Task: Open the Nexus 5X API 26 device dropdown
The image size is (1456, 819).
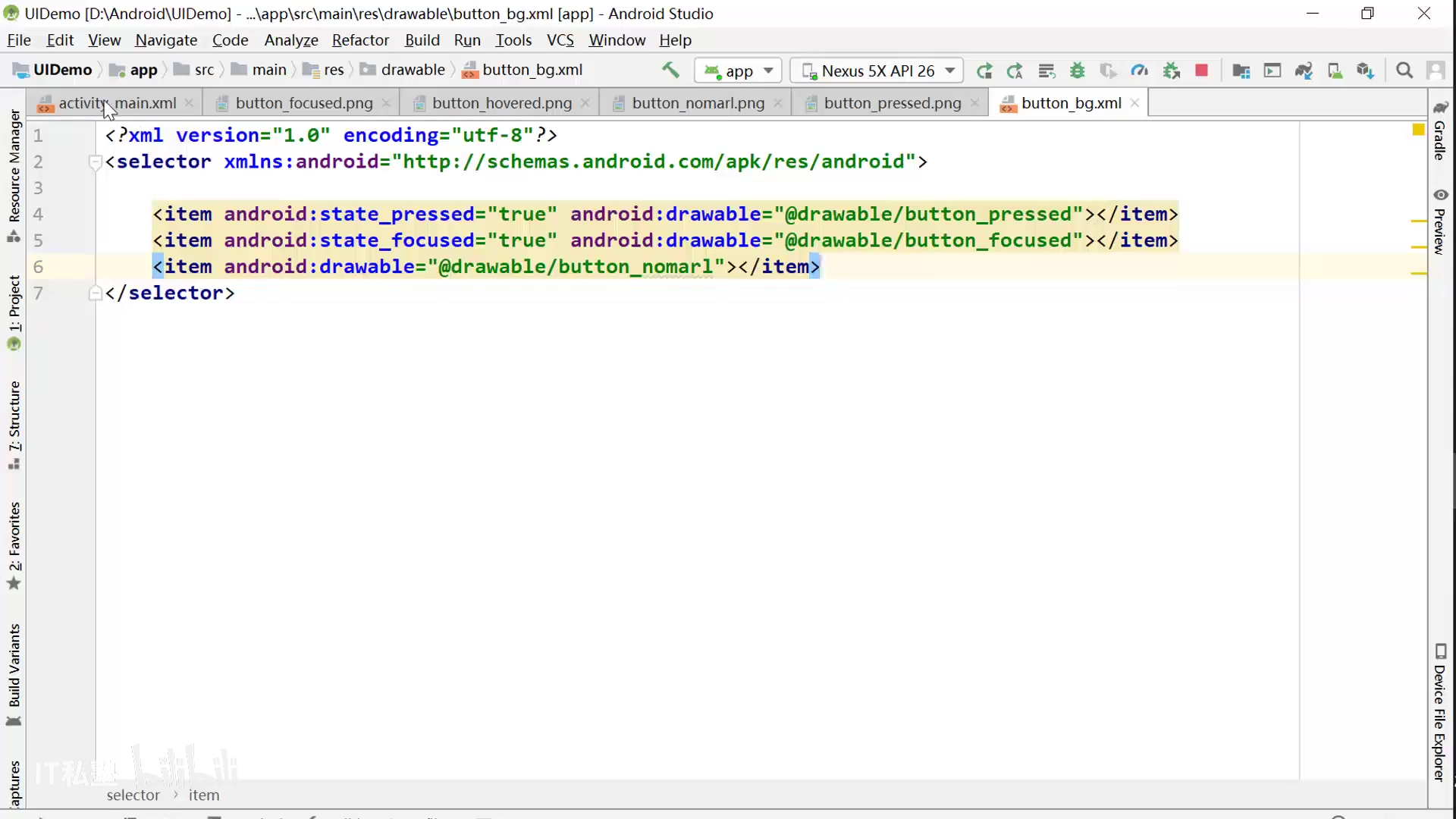Action: 877,71
